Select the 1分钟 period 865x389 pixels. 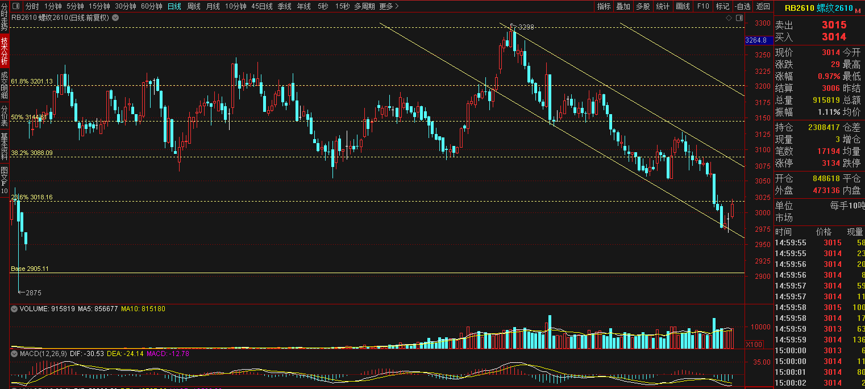coord(53,7)
